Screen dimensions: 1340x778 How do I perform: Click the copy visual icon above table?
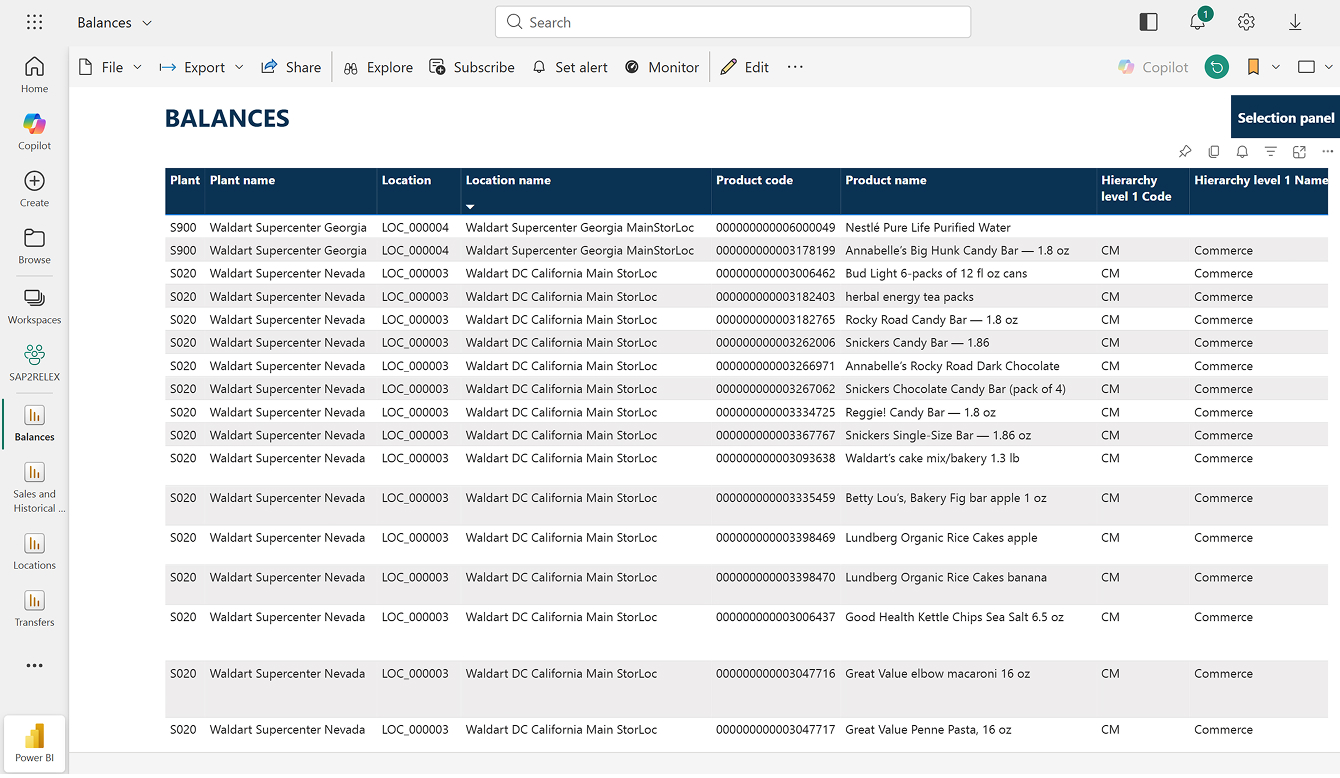click(x=1213, y=152)
